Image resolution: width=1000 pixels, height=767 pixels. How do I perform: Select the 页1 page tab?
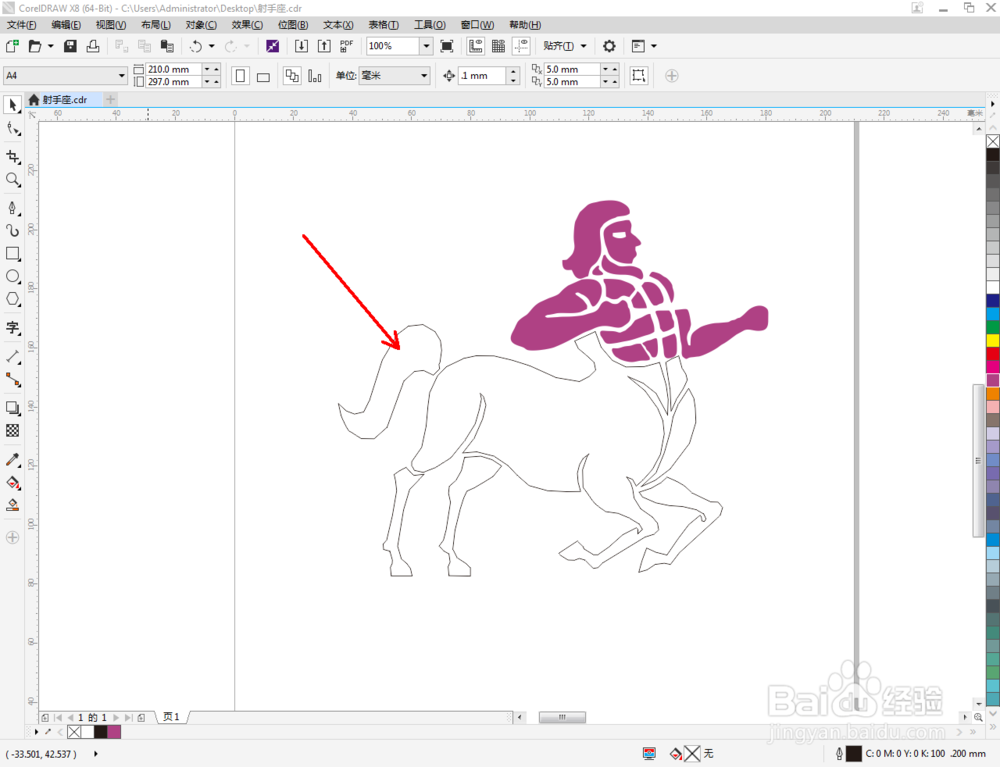[171, 717]
